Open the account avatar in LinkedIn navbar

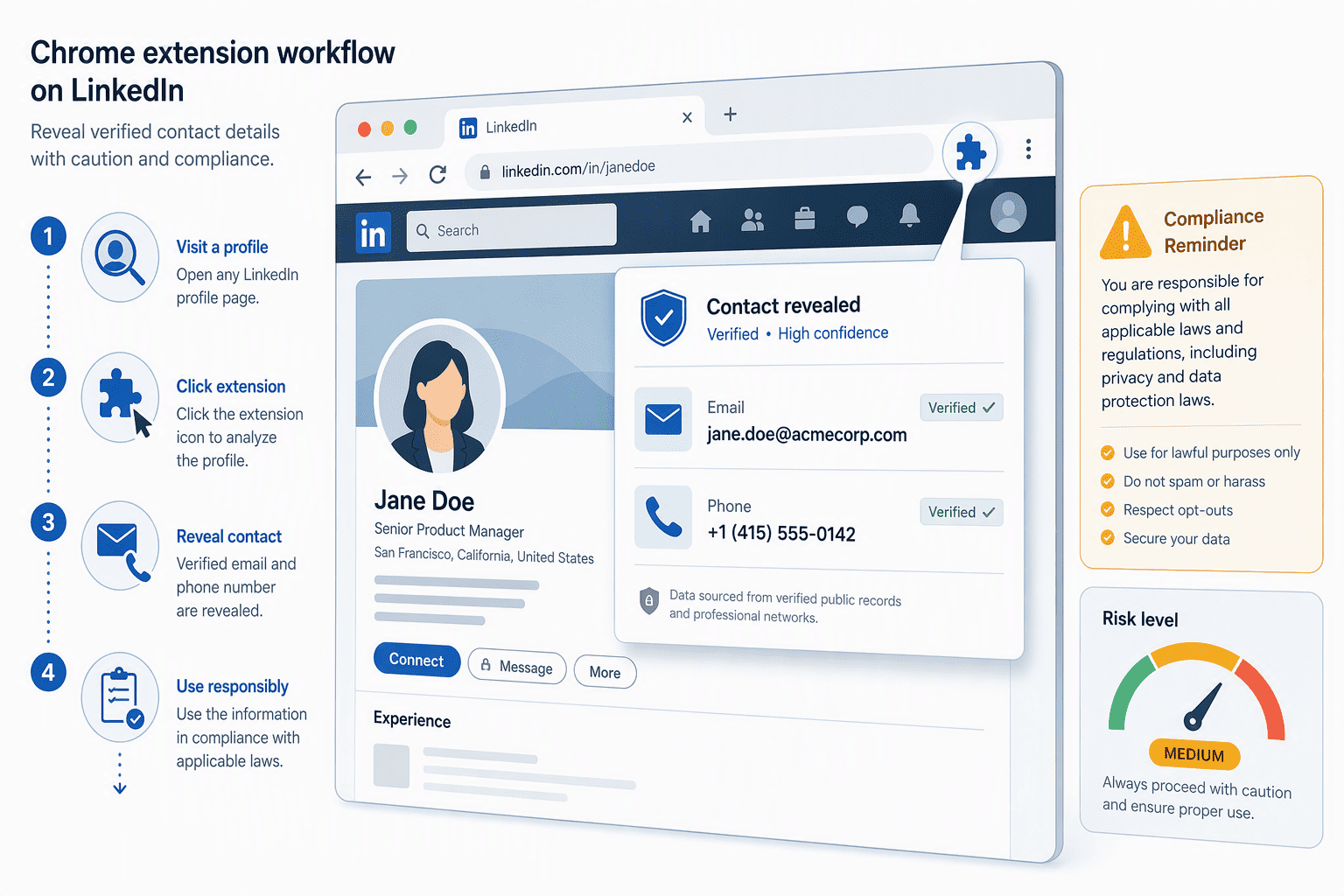click(1008, 212)
